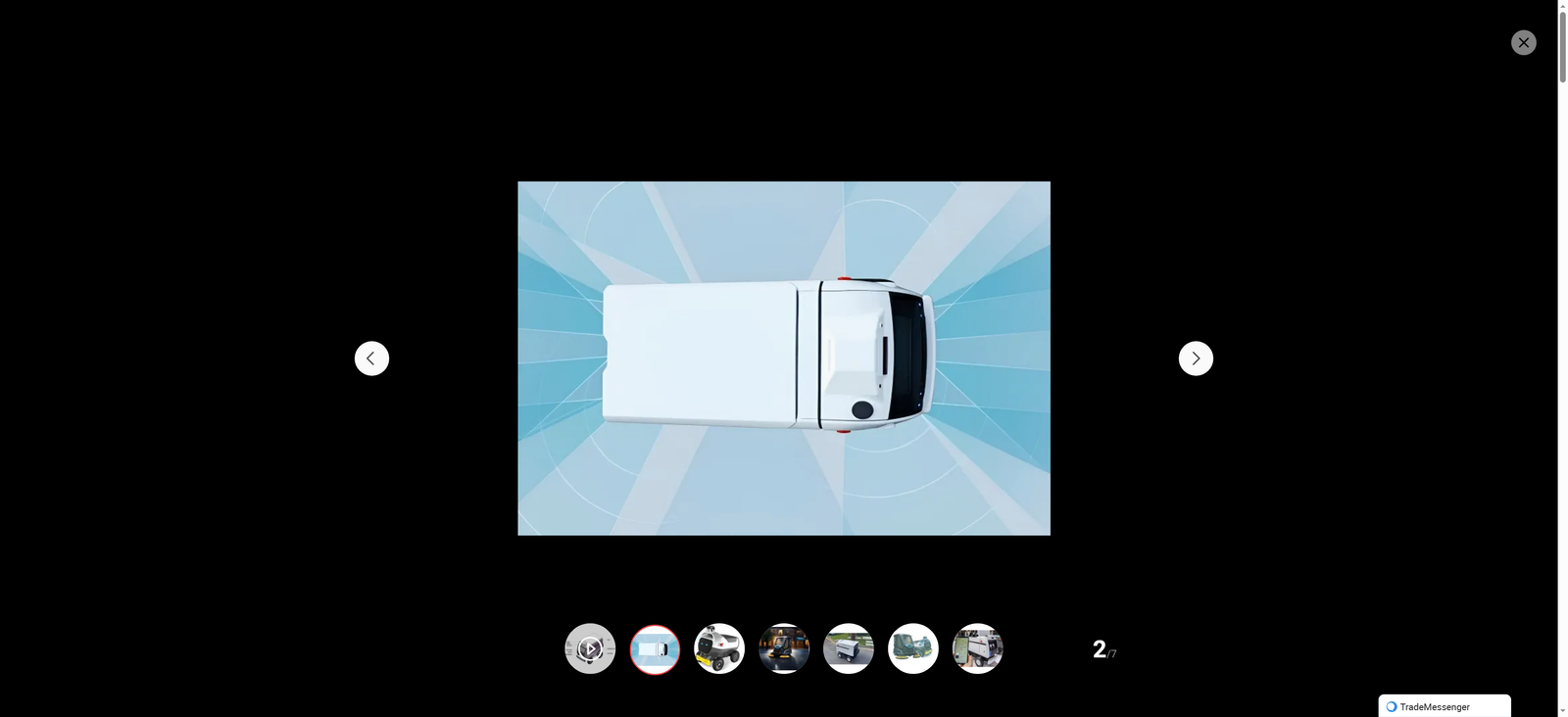Click the van's black windshield in image
This screenshot has width=1568, height=717.
click(906, 353)
